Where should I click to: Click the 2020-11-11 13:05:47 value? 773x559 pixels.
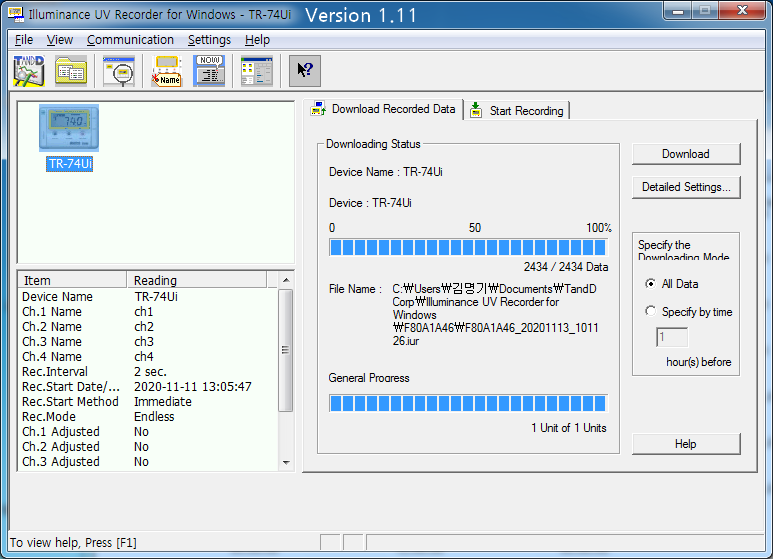coord(193,386)
